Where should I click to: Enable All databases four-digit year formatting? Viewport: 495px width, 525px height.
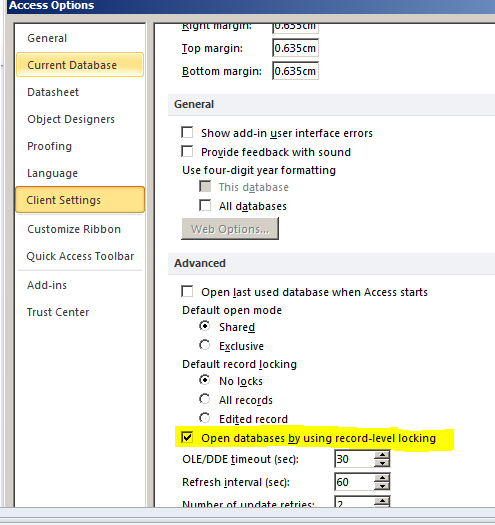tap(205, 205)
